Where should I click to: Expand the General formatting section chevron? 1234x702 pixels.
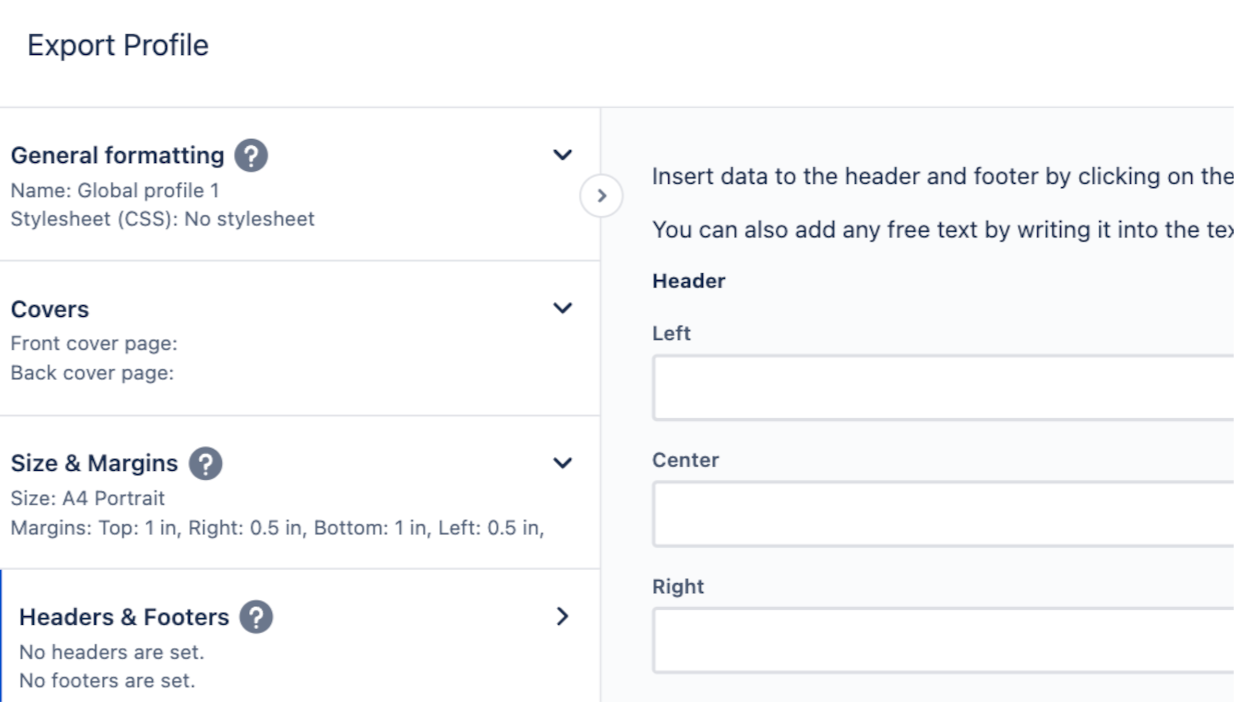click(563, 155)
